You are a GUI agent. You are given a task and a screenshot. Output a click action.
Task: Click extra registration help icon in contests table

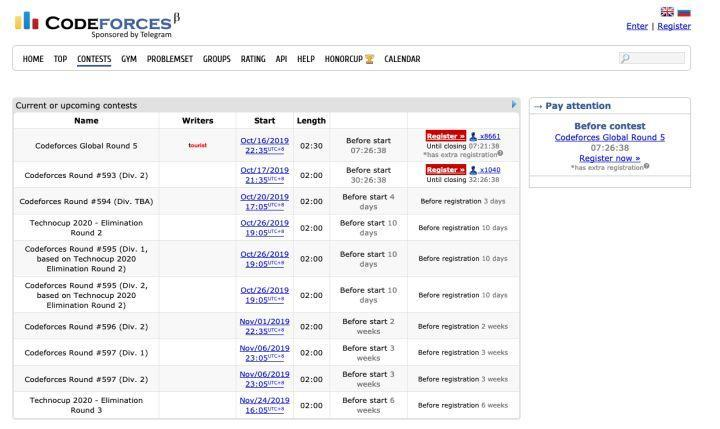(500, 153)
